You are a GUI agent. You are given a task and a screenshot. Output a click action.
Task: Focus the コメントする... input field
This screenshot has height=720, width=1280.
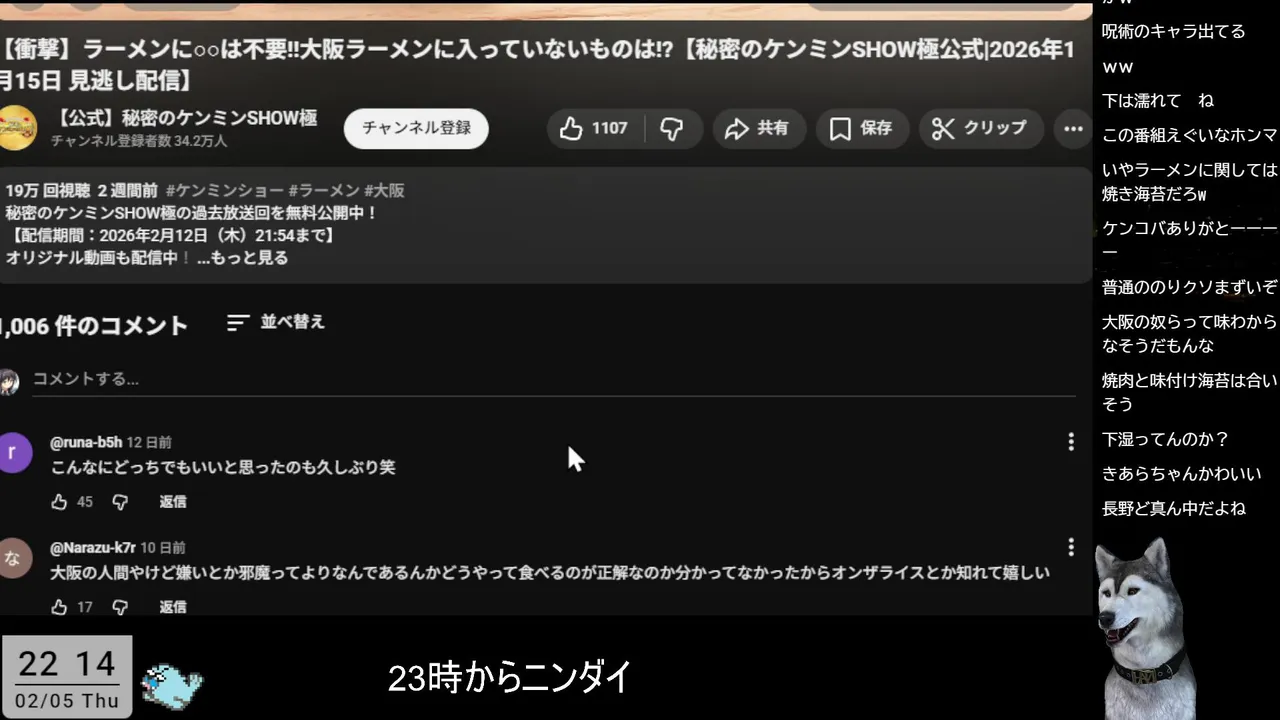554,380
